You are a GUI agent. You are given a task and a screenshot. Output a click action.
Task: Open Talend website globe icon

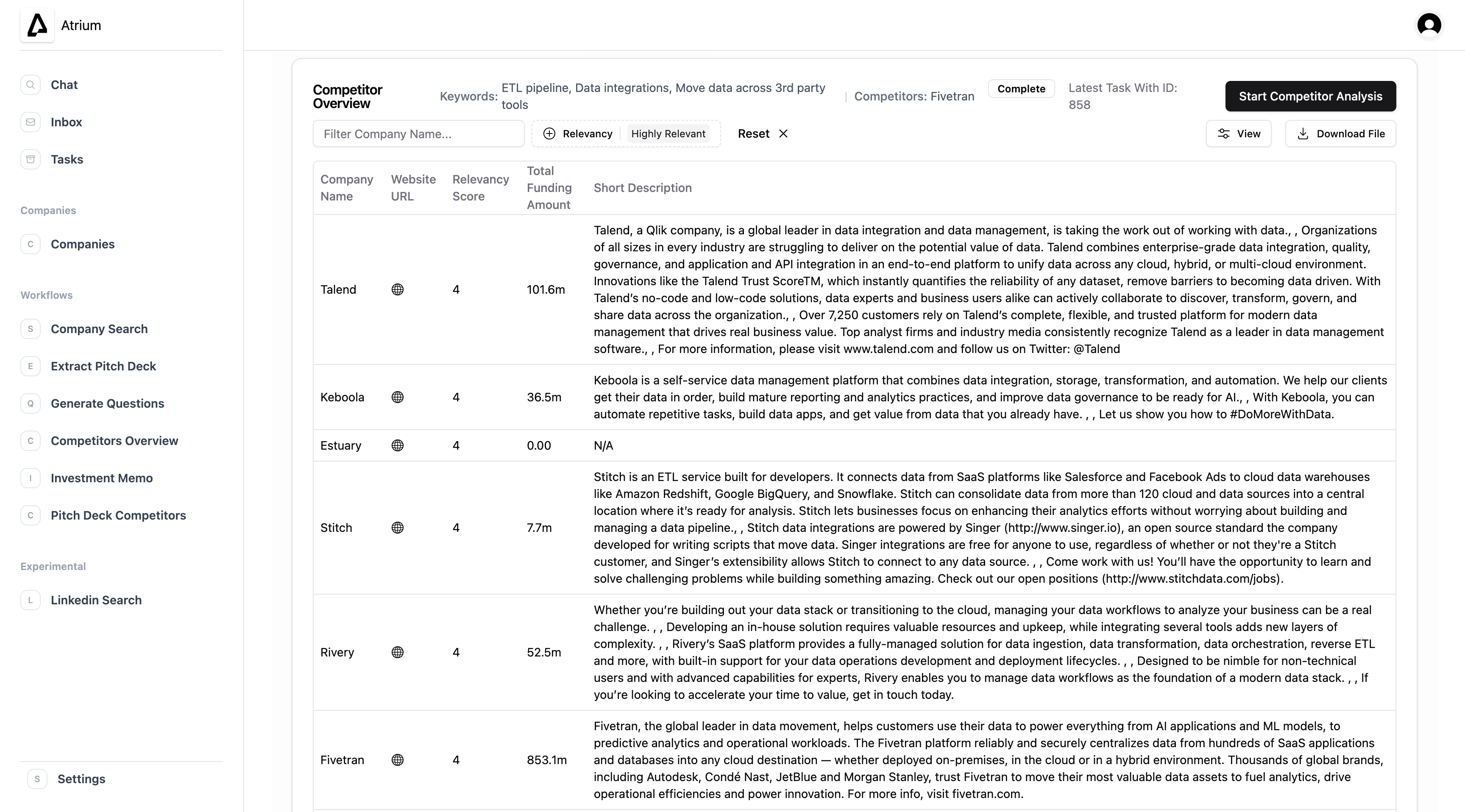click(x=398, y=289)
